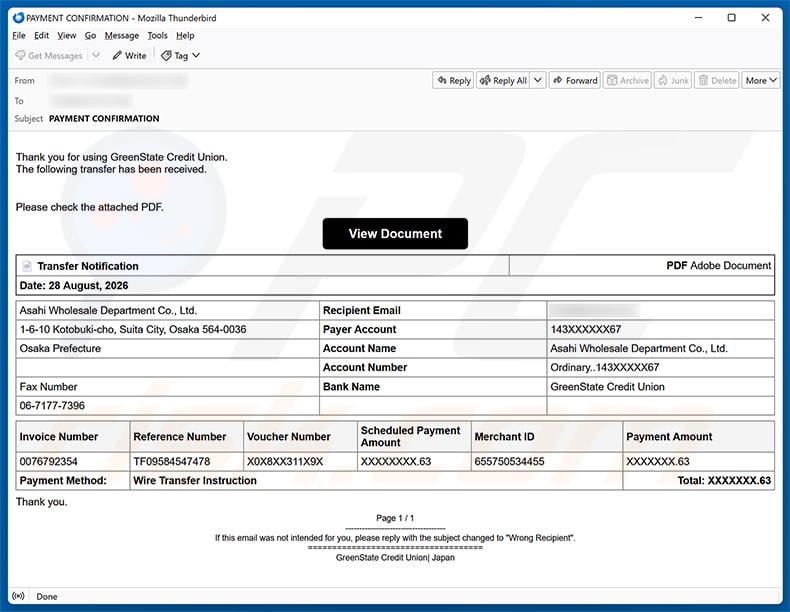Expand the Reply All dropdown arrow
790x612 pixels.
(x=538, y=80)
